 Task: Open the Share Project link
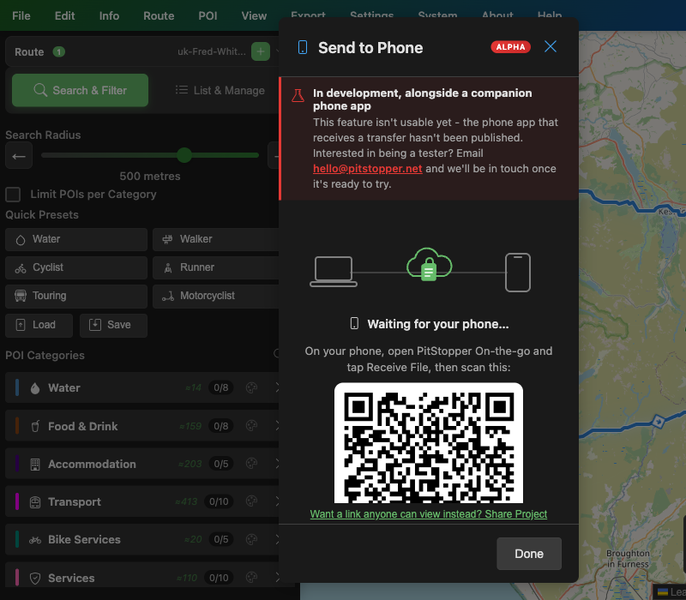(x=428, y=514)
